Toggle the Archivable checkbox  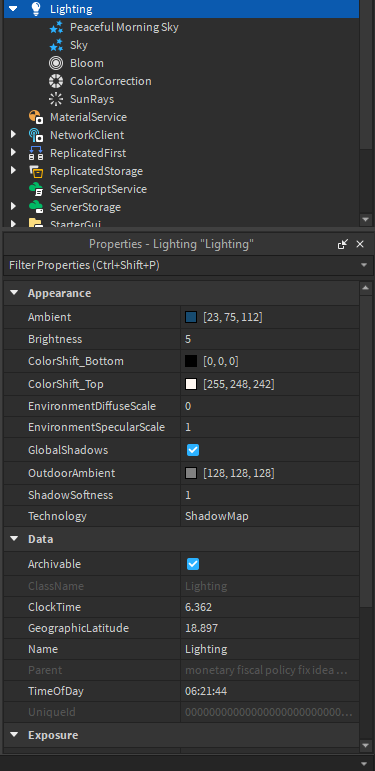(193, 564)
